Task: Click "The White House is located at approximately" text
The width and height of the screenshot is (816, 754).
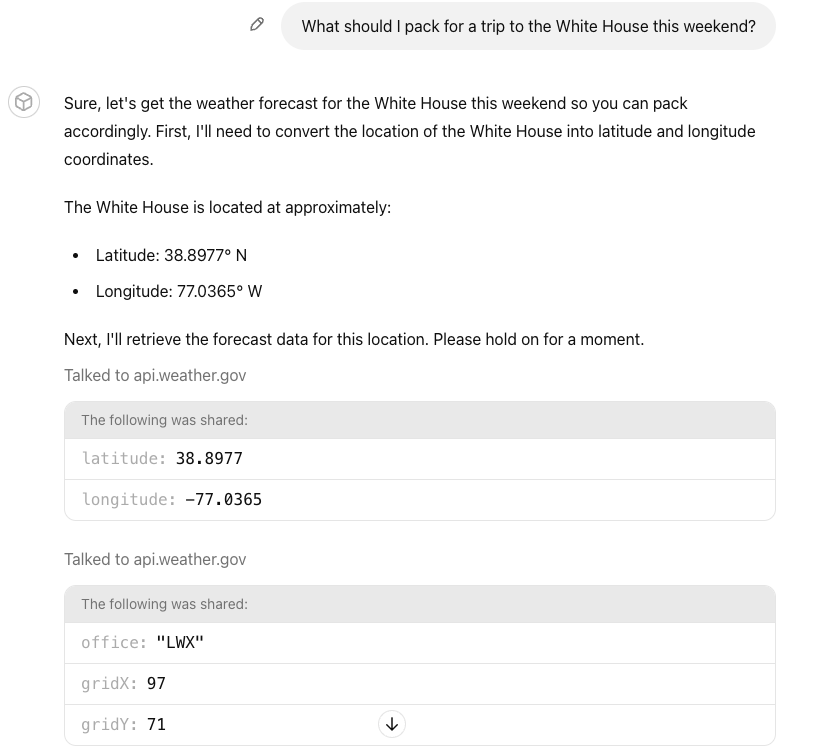Action: click(227, 207)
